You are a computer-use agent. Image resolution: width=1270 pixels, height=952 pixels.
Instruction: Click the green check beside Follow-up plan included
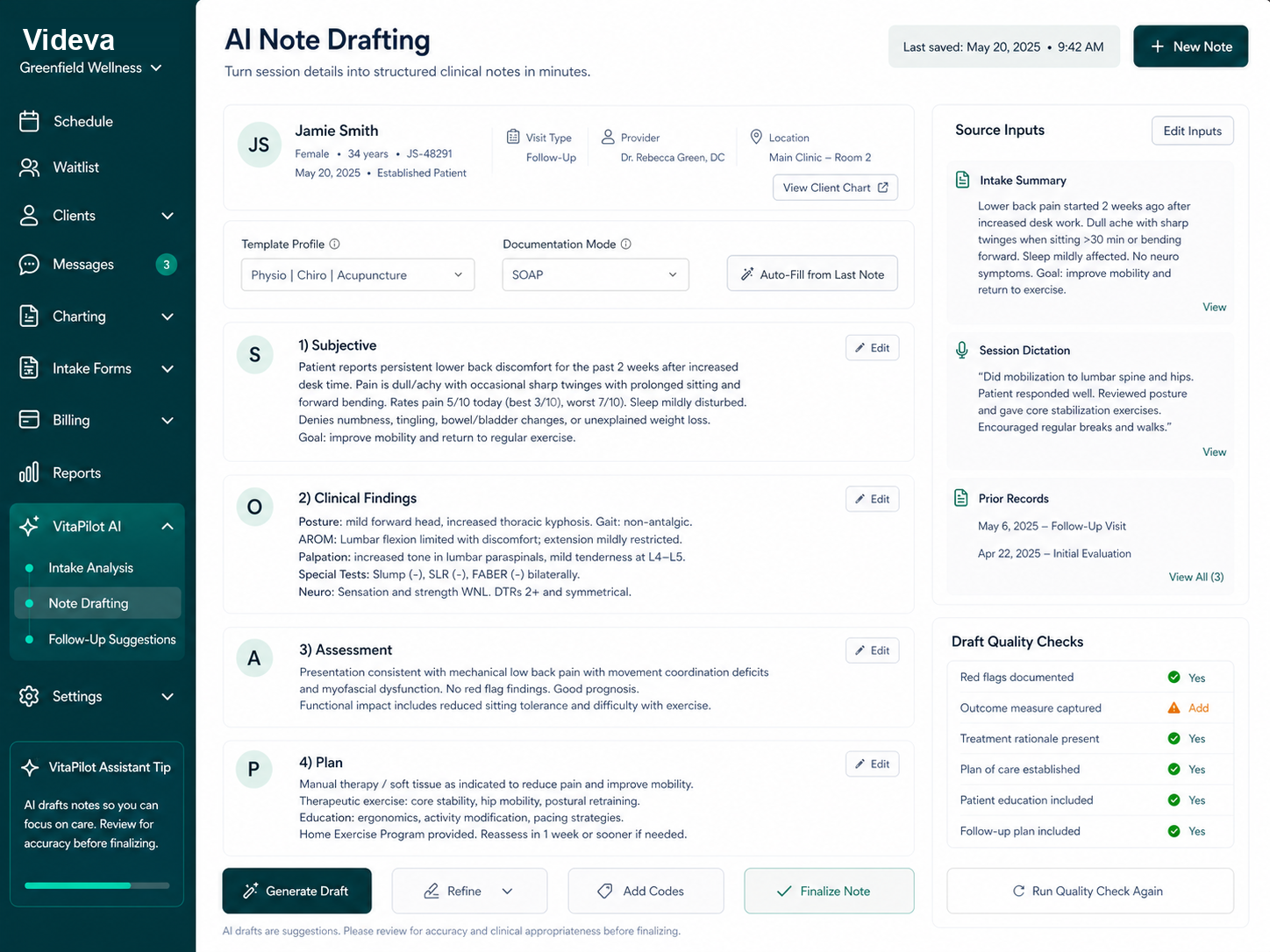click(x=1176, y=831)
